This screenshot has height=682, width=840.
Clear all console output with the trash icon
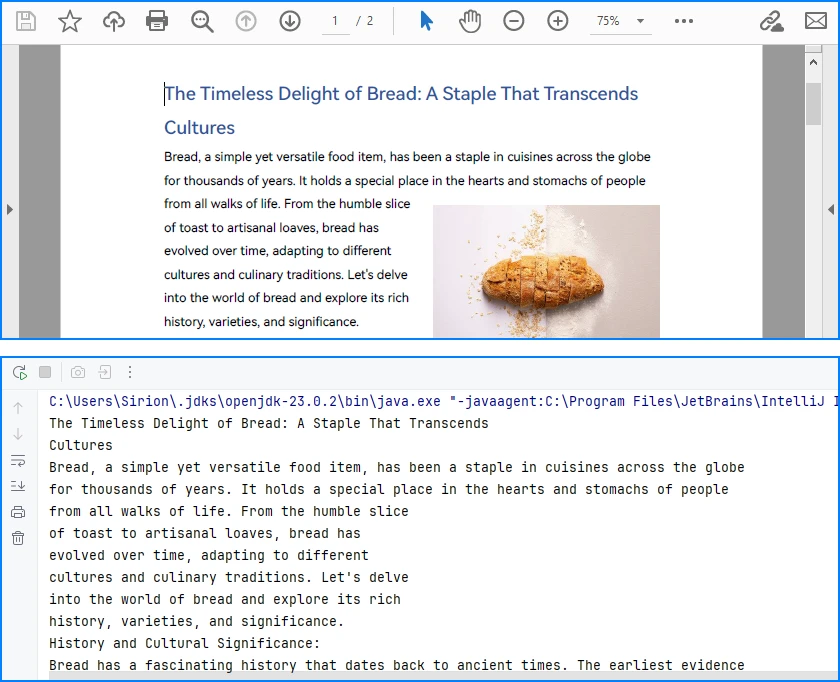coord(17,538)
